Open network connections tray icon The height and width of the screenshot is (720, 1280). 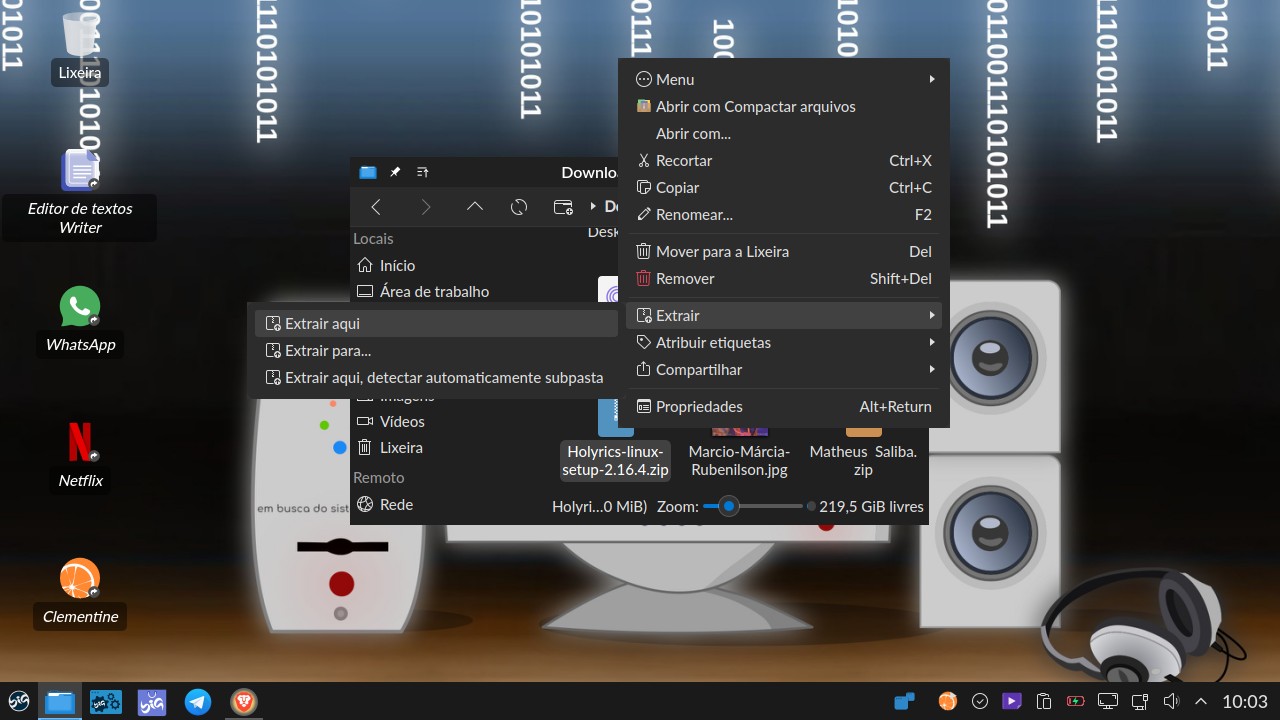pos(1139,701)
